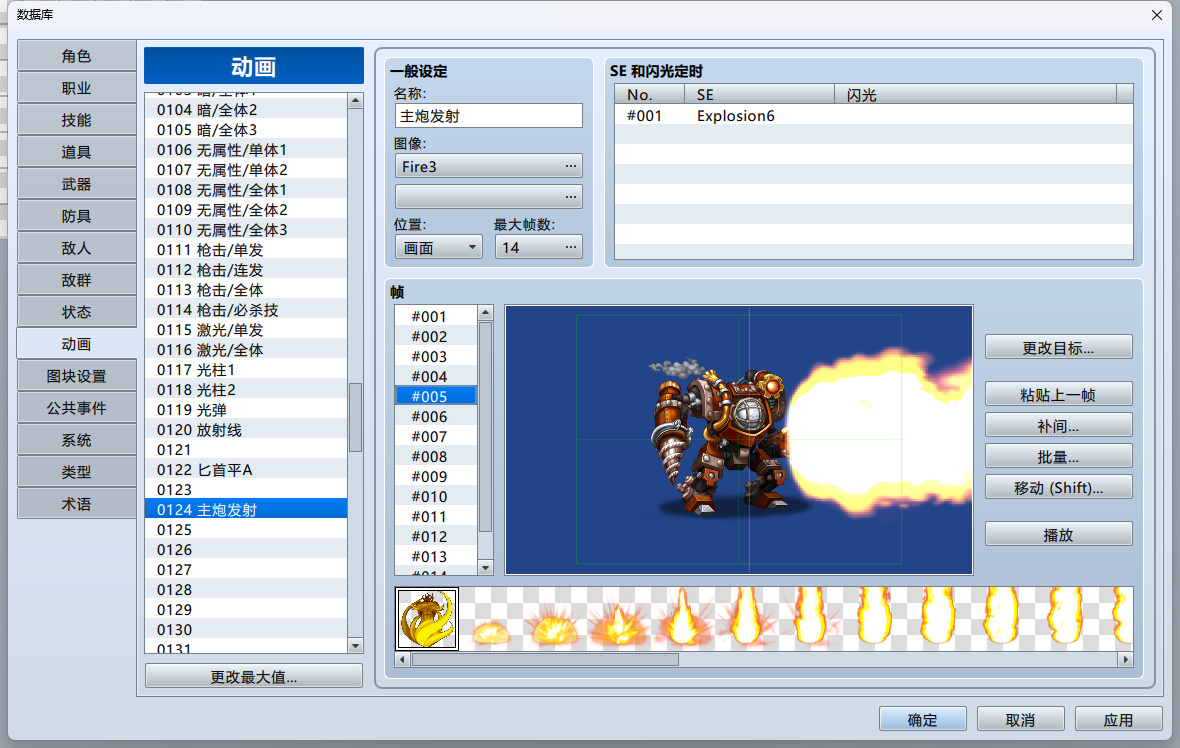Go to the 公共事件 tab
Image resolution: width=1180 pixels, height=748 pixels.
76,408
